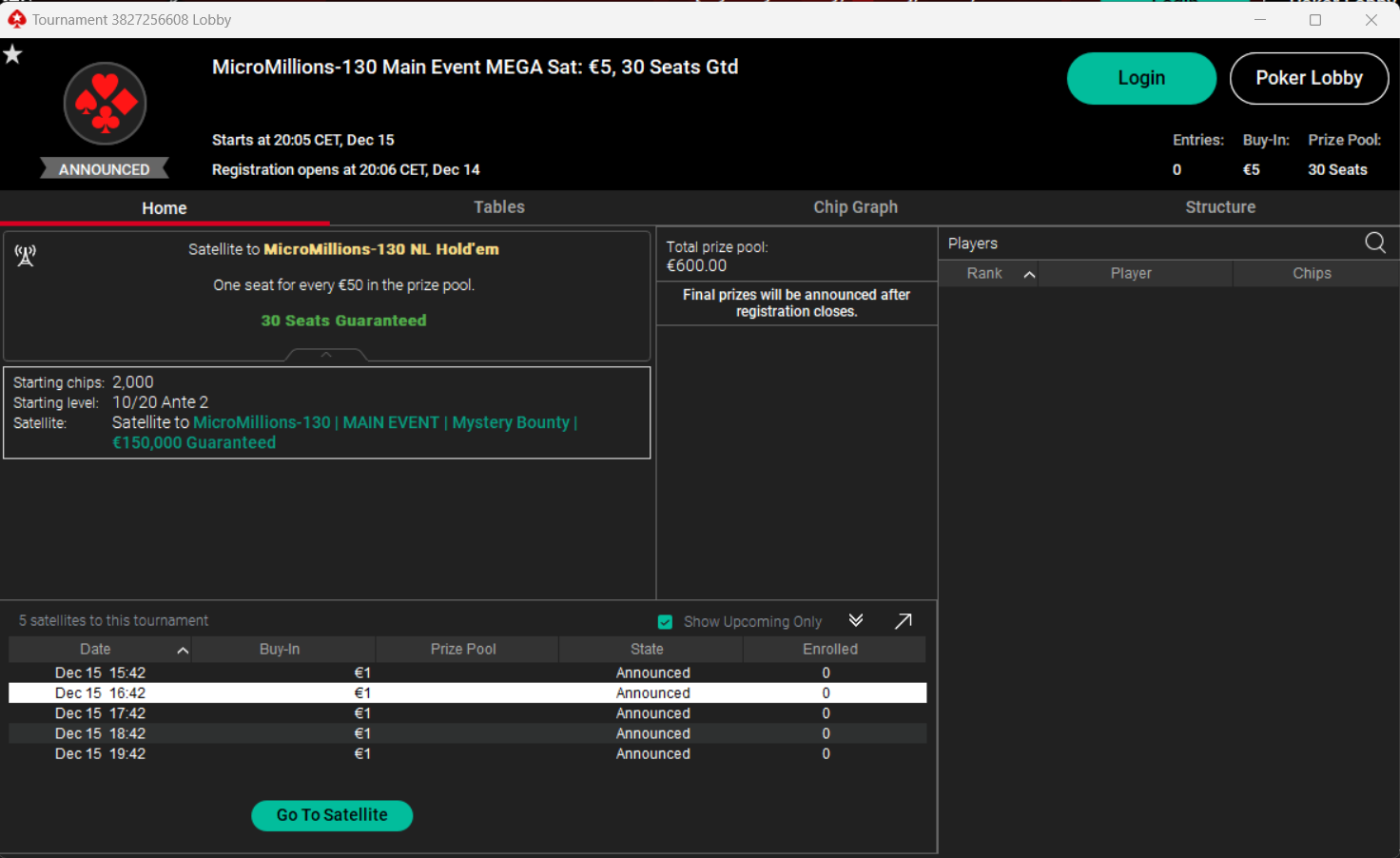Sort players by Chips column
This screenshot has width=1400, height=858.
(x=1316, y=273)
